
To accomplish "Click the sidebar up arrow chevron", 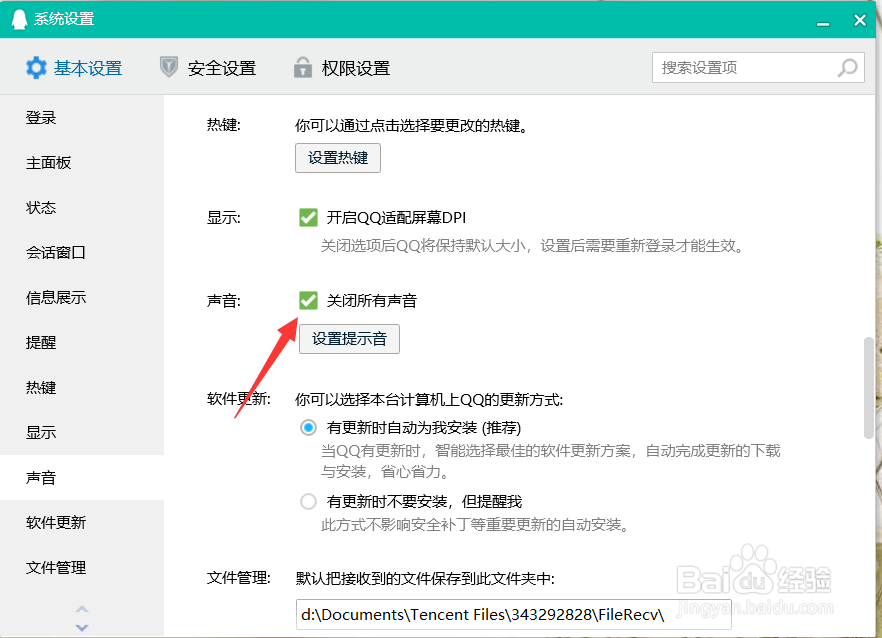I will 82,609.
